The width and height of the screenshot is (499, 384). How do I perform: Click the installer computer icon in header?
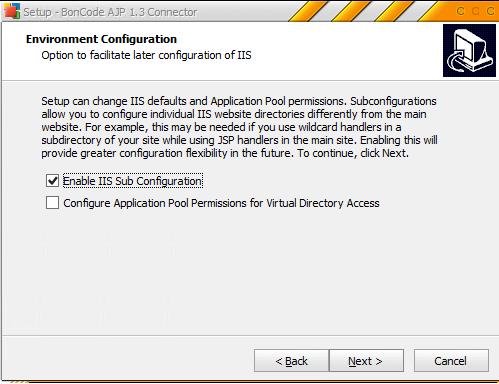[469, 50]
